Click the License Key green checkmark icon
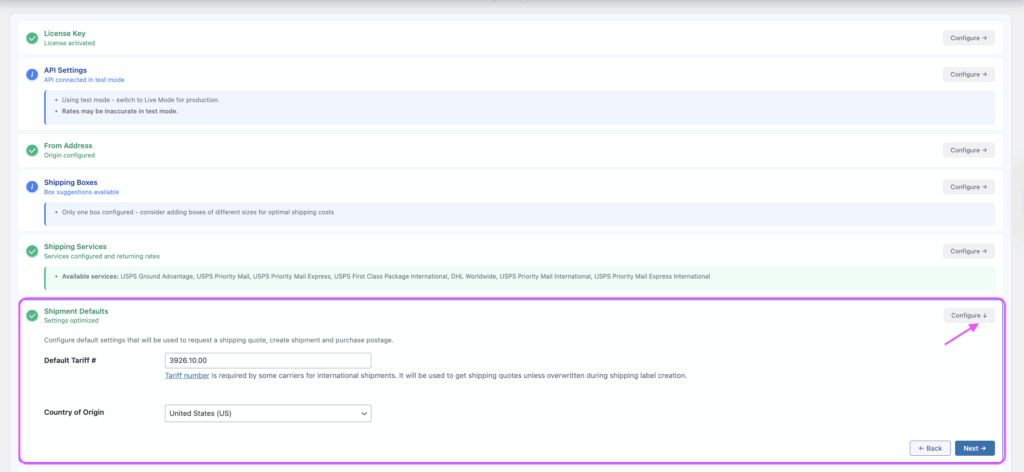This screenshot has width=1024, height=472. pos(32,38)
